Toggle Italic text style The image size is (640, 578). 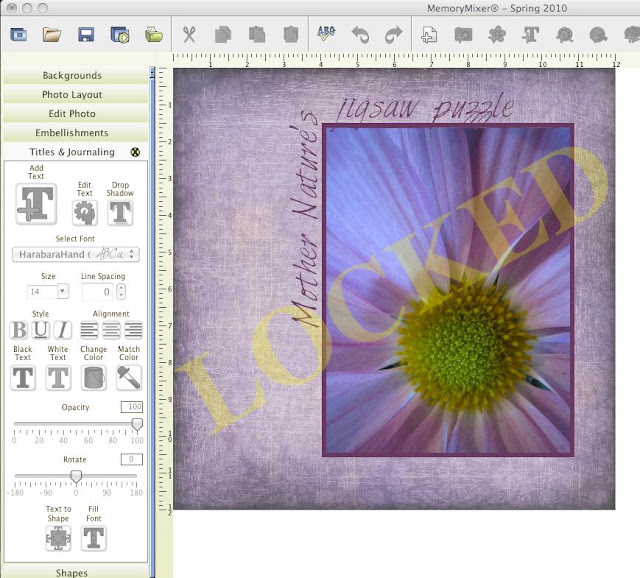tap(62, 330)
